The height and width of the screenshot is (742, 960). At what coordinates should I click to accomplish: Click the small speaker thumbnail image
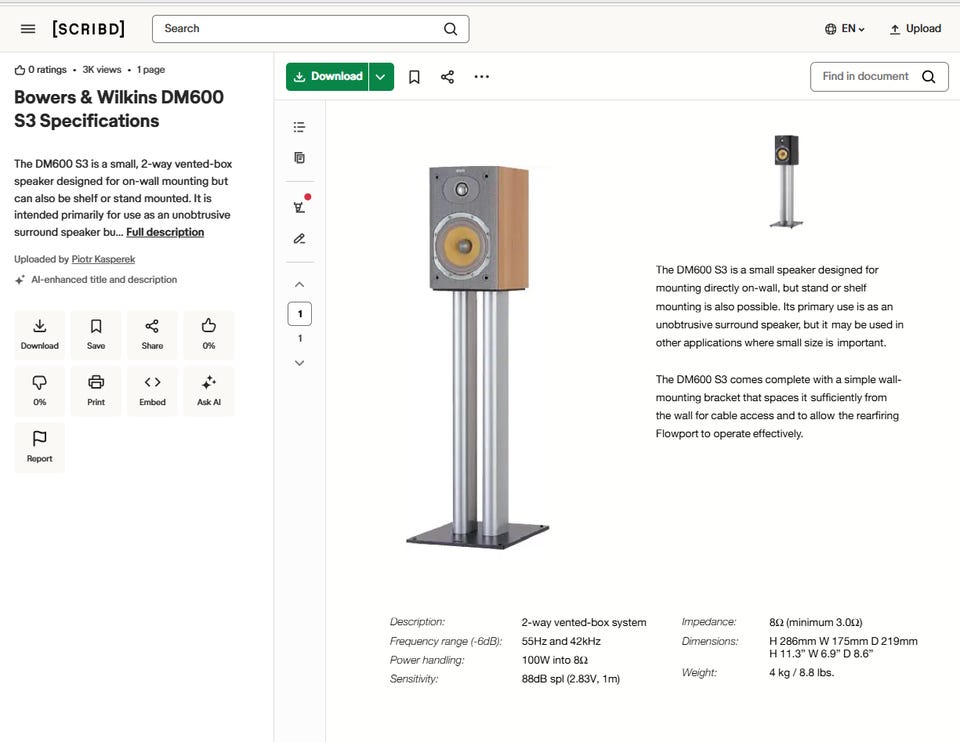click(786, 181)
